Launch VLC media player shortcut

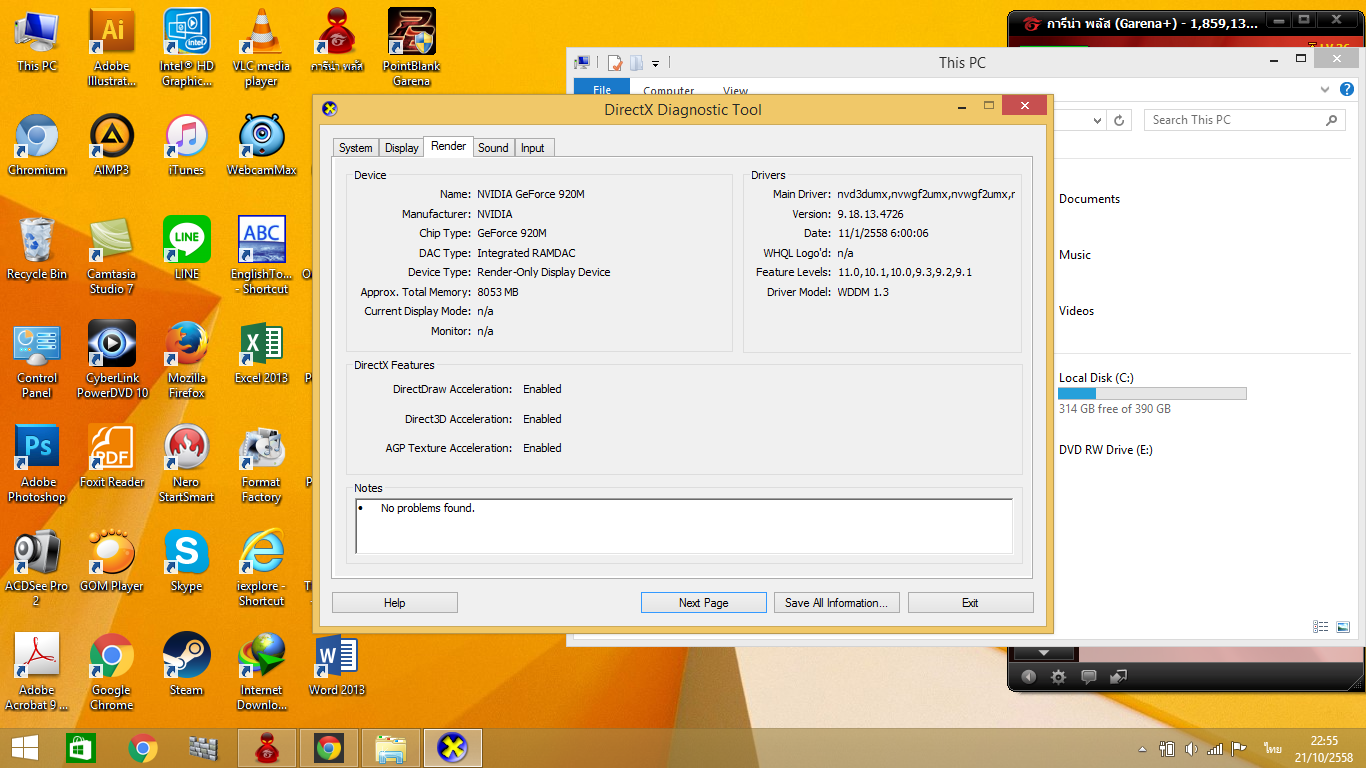(262, 47)
